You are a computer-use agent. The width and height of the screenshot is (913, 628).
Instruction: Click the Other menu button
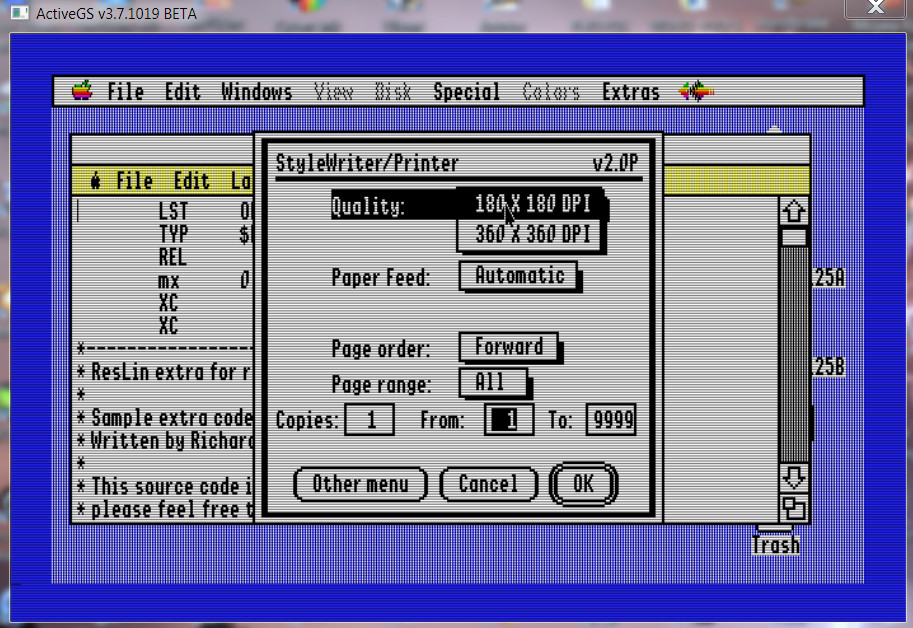point(360,484)
